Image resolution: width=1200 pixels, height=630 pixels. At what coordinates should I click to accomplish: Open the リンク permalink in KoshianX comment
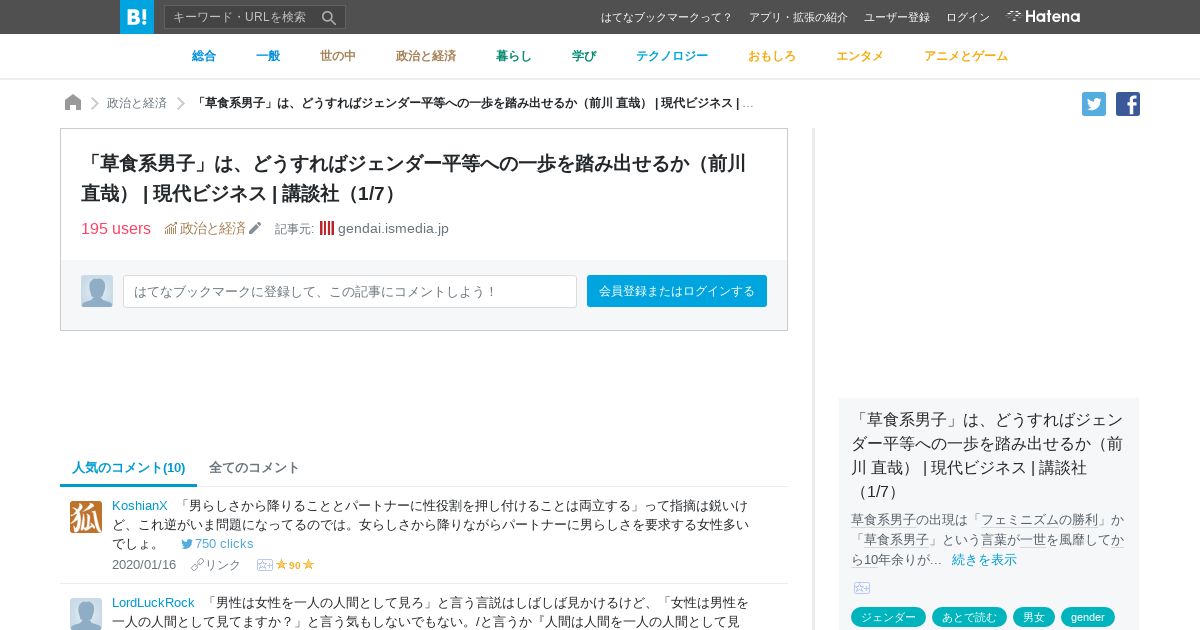pyautogui.click(x=223, y=565)
